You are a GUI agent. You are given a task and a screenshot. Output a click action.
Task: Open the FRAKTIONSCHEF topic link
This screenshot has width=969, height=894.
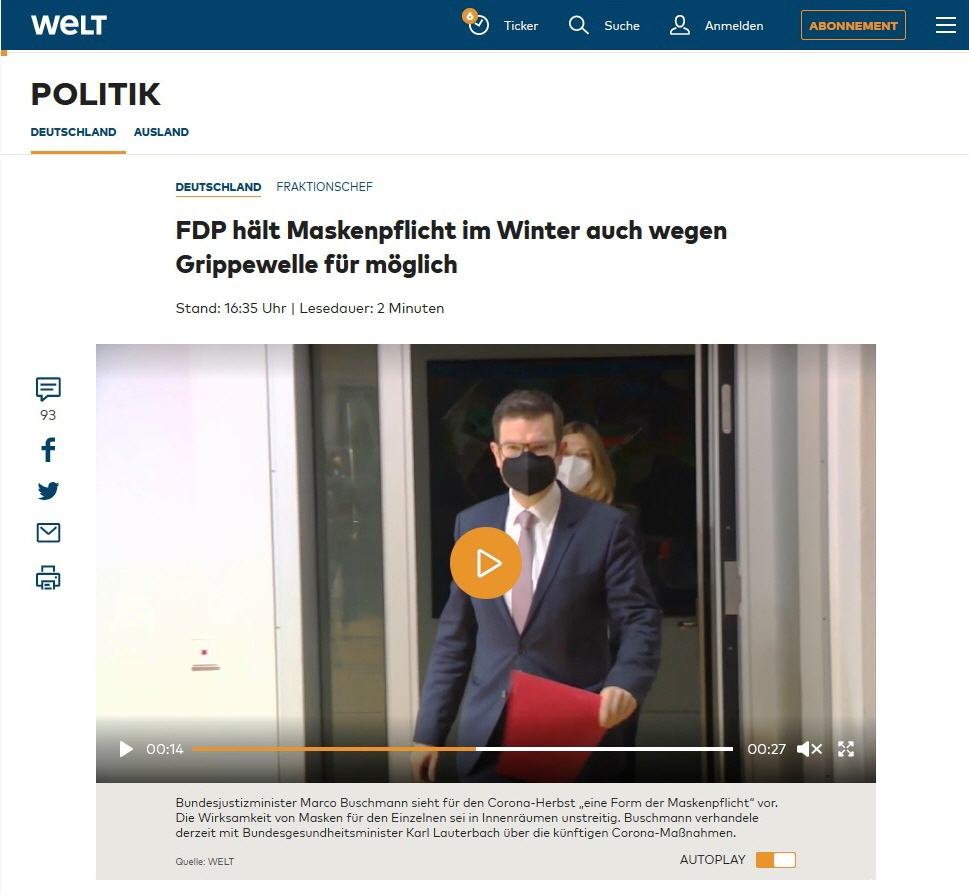[x=324, y=187]
